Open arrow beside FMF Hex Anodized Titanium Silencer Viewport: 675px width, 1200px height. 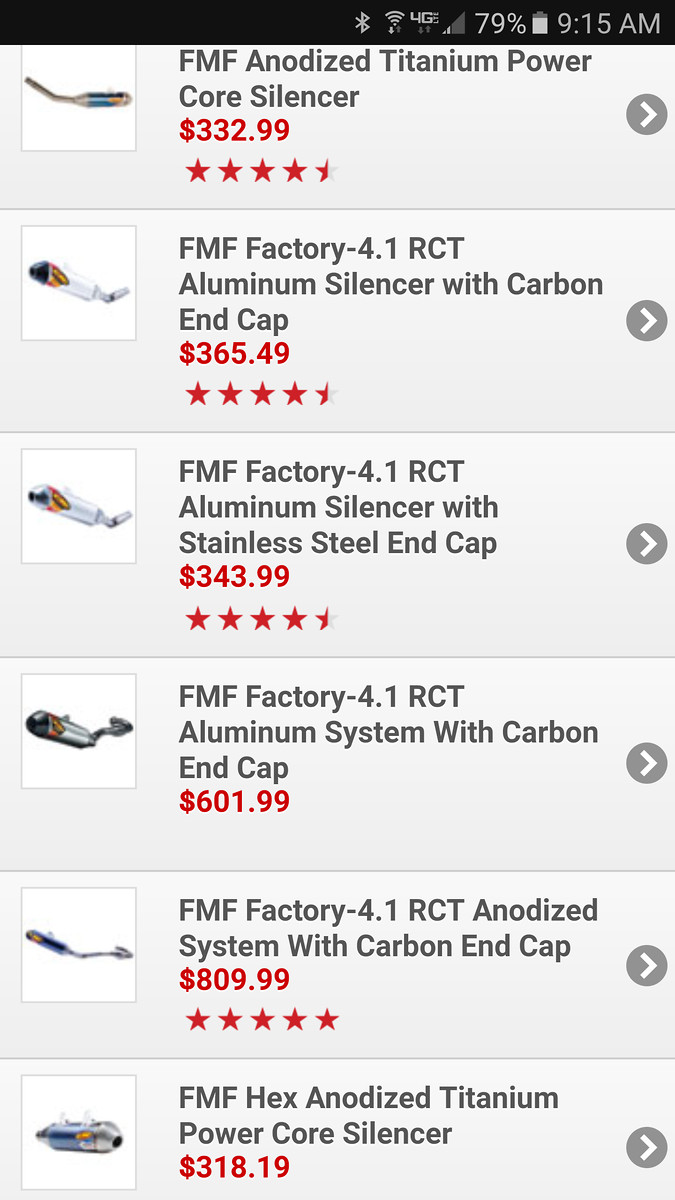click(x=646, y=1146)
